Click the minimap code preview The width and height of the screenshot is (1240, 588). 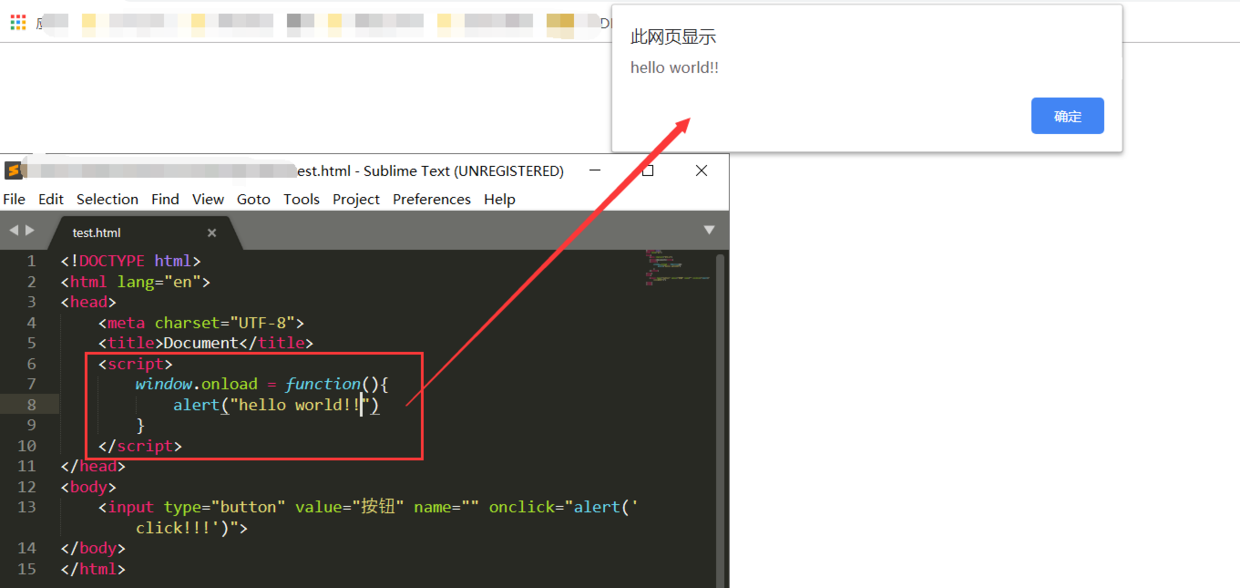tap(677, 268)
